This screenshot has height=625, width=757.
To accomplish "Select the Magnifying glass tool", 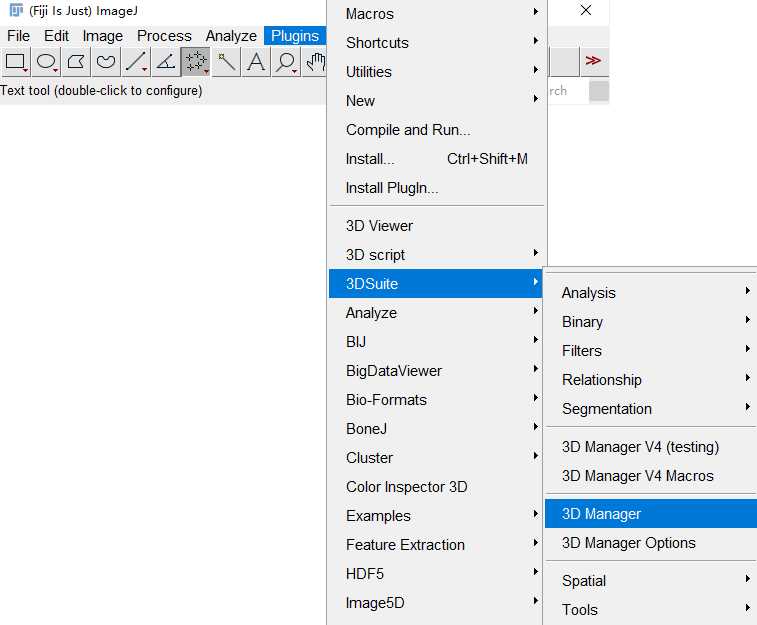I will pos(285,61).
